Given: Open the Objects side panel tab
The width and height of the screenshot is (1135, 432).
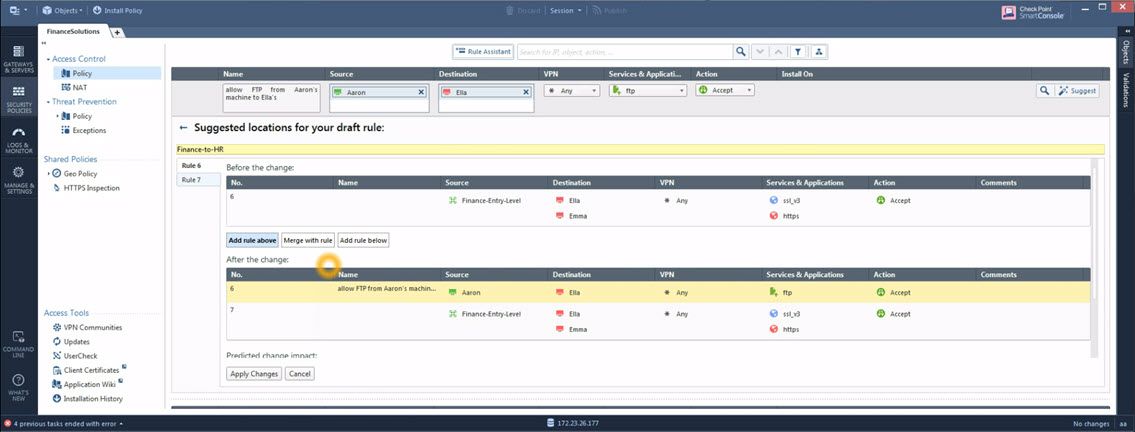Looking at the screenshot, I should tap(1126, 53).
